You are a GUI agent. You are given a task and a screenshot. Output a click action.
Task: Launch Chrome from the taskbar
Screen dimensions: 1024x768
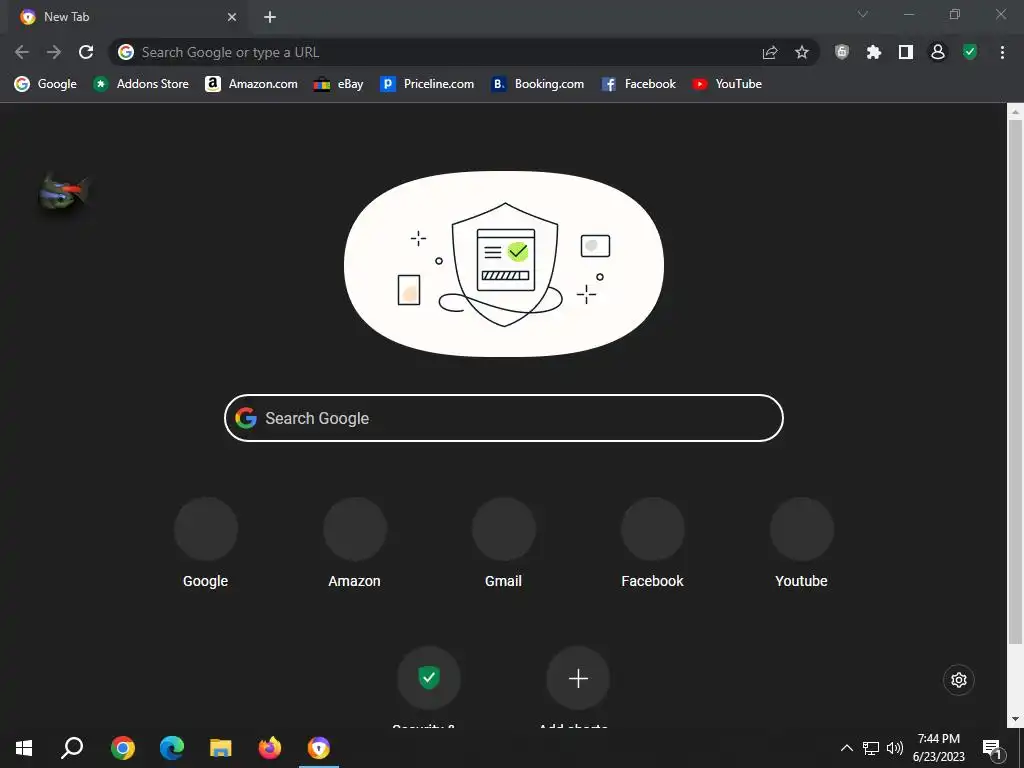[x=123, y=748]
